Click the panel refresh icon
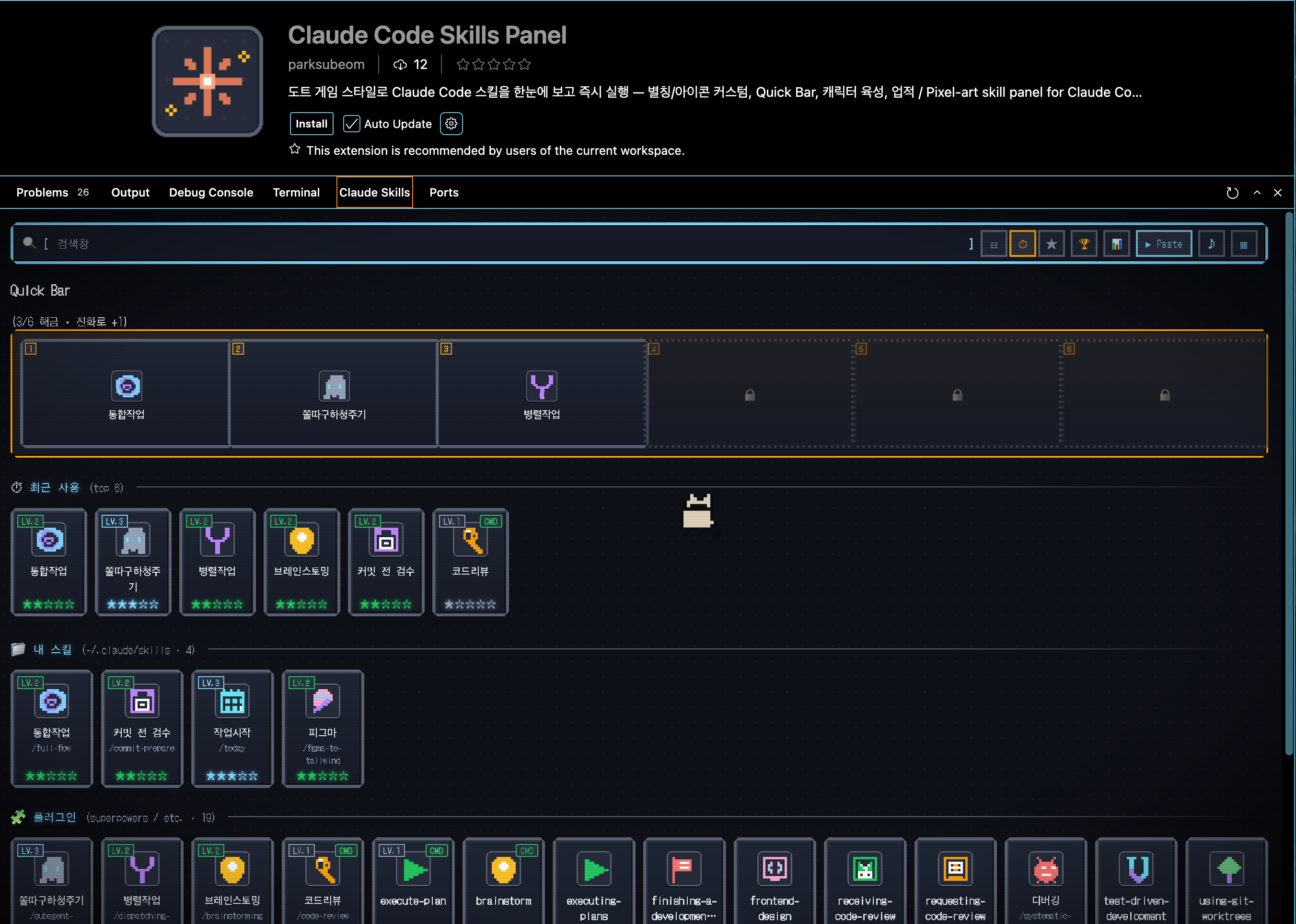This screenshot has height=924, width=1296. click(x=1232, y=193)
